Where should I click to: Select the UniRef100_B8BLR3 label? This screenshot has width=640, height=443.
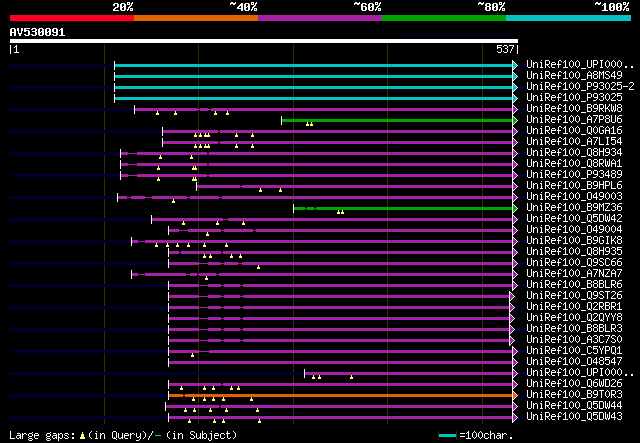(574, 329)
